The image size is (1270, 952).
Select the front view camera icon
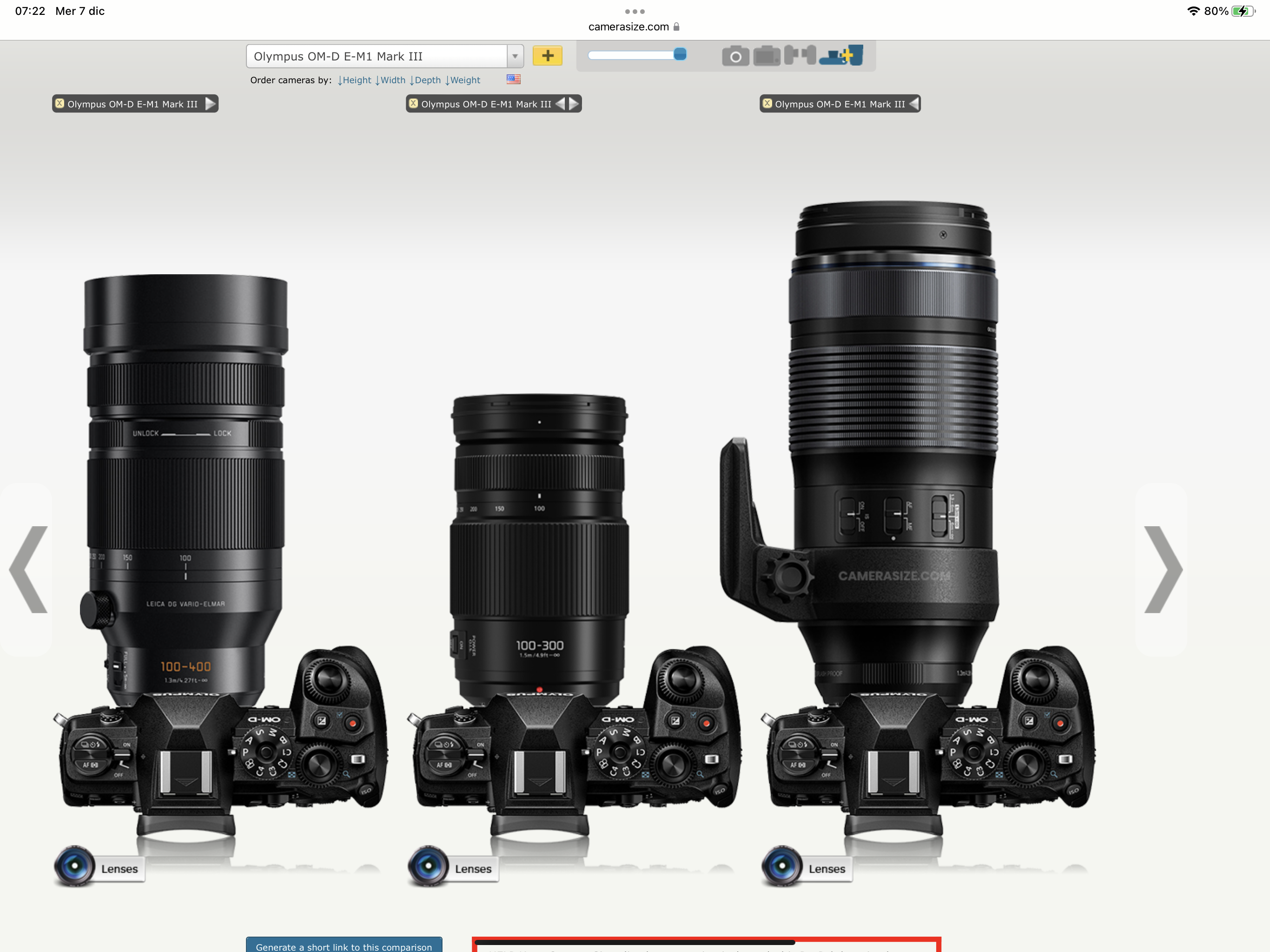coord(735,56)
